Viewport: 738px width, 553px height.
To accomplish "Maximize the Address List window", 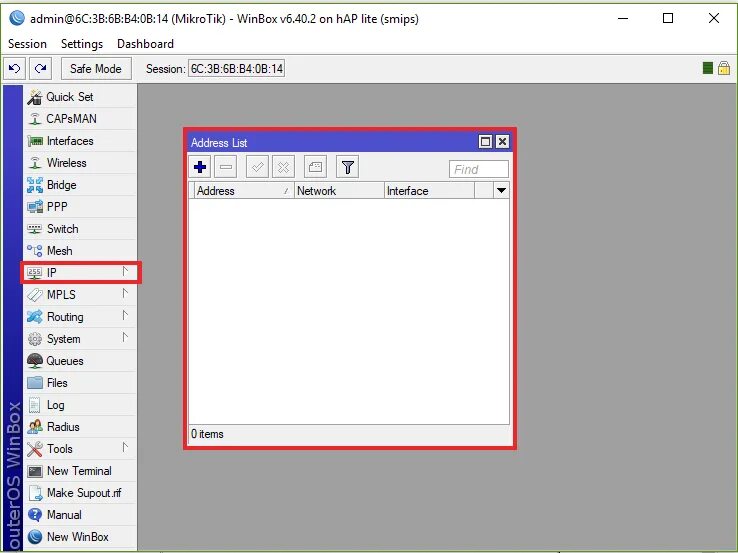I will click(x=485, y=142).
